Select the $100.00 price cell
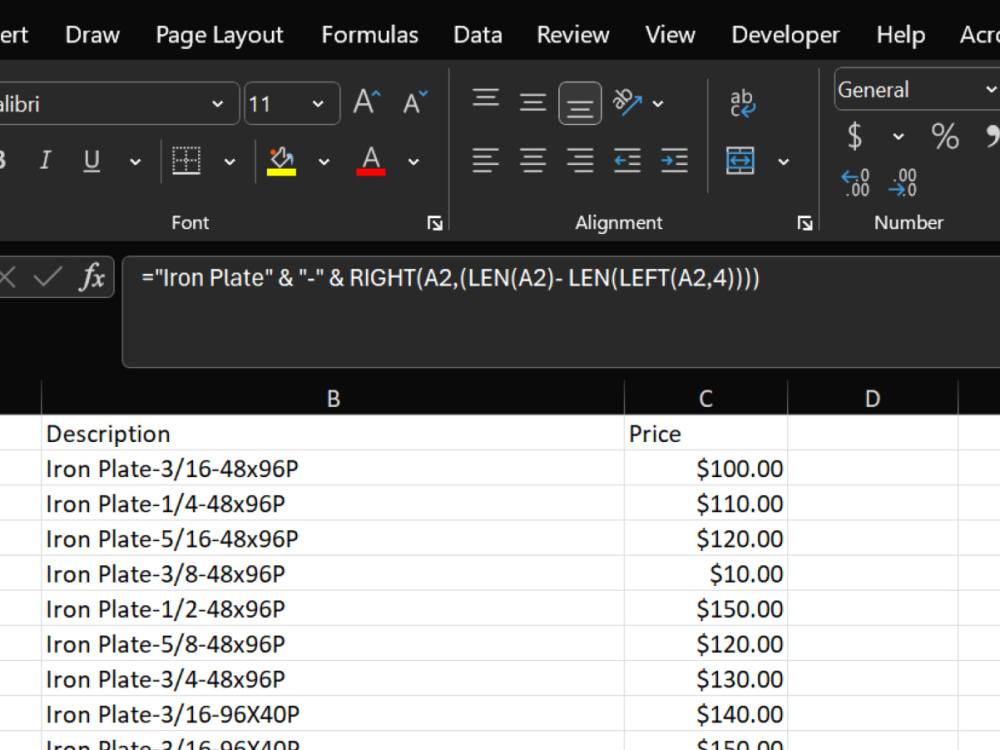Viewport: 1000px width, 750px height. pos(705,469)
